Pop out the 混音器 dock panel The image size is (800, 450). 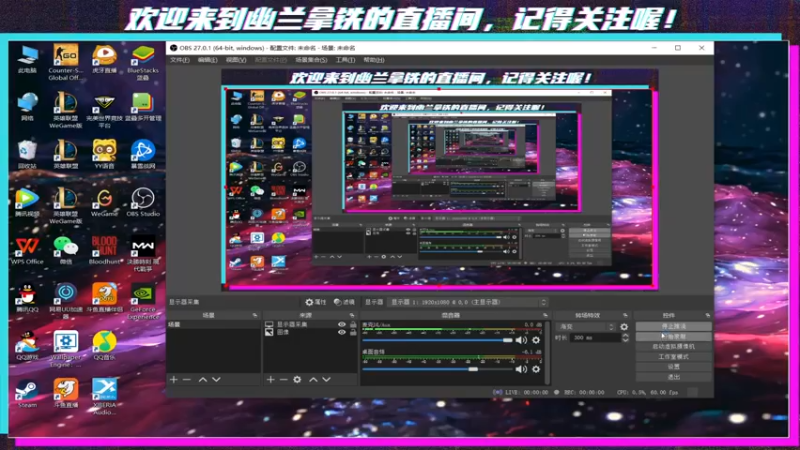(545, 315)
